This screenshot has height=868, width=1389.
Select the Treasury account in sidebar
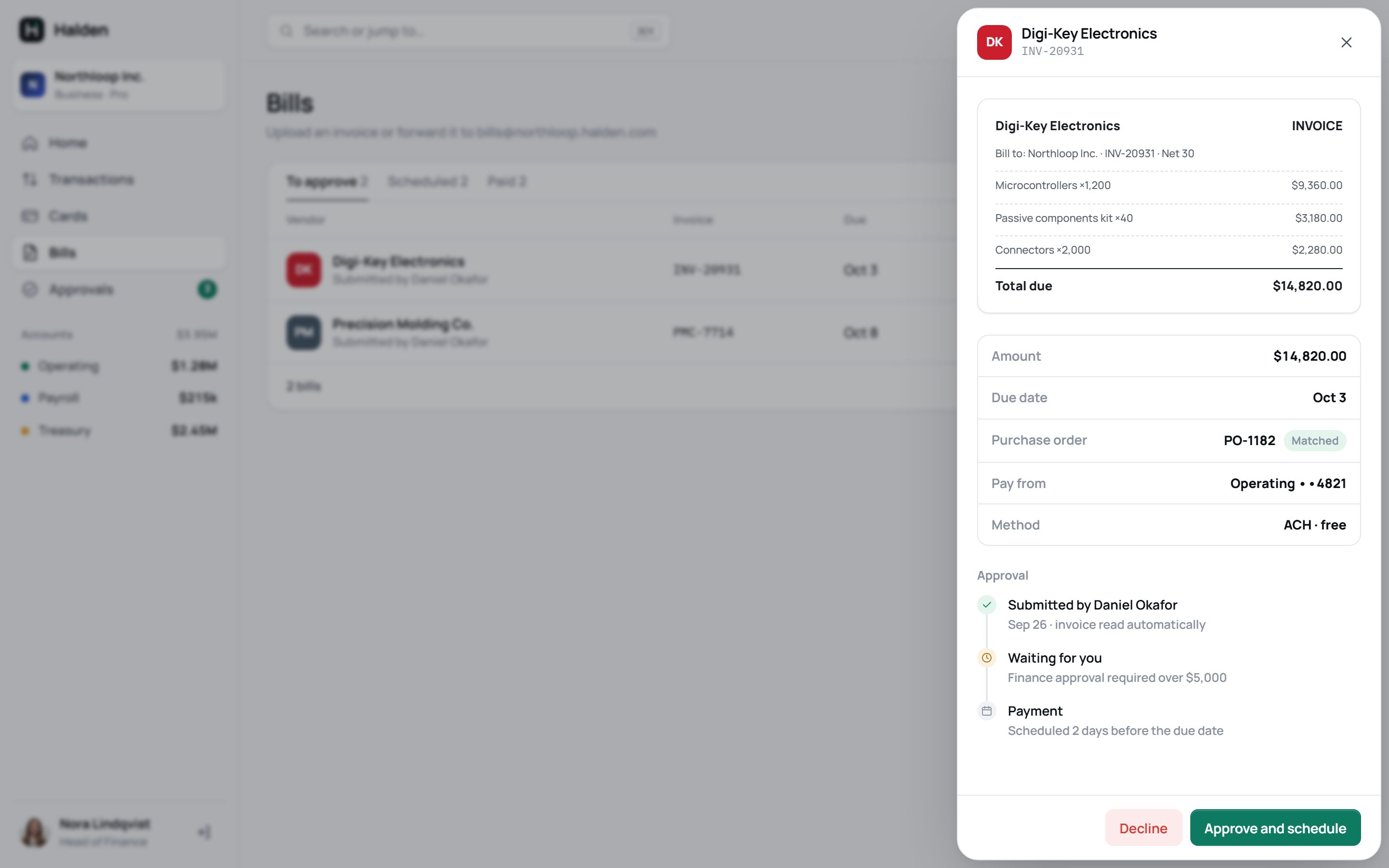119,431
